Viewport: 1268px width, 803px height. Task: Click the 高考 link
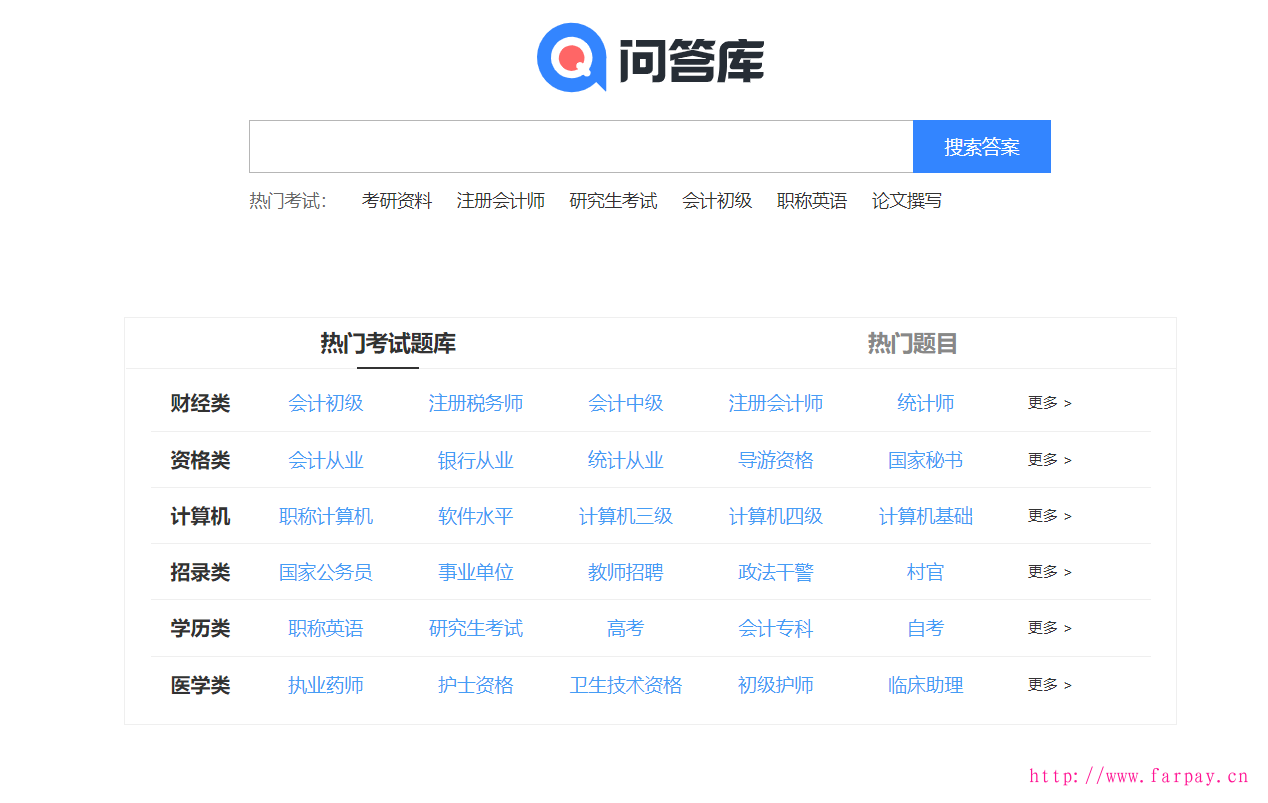pyautogui.click(x=626, y=628)
